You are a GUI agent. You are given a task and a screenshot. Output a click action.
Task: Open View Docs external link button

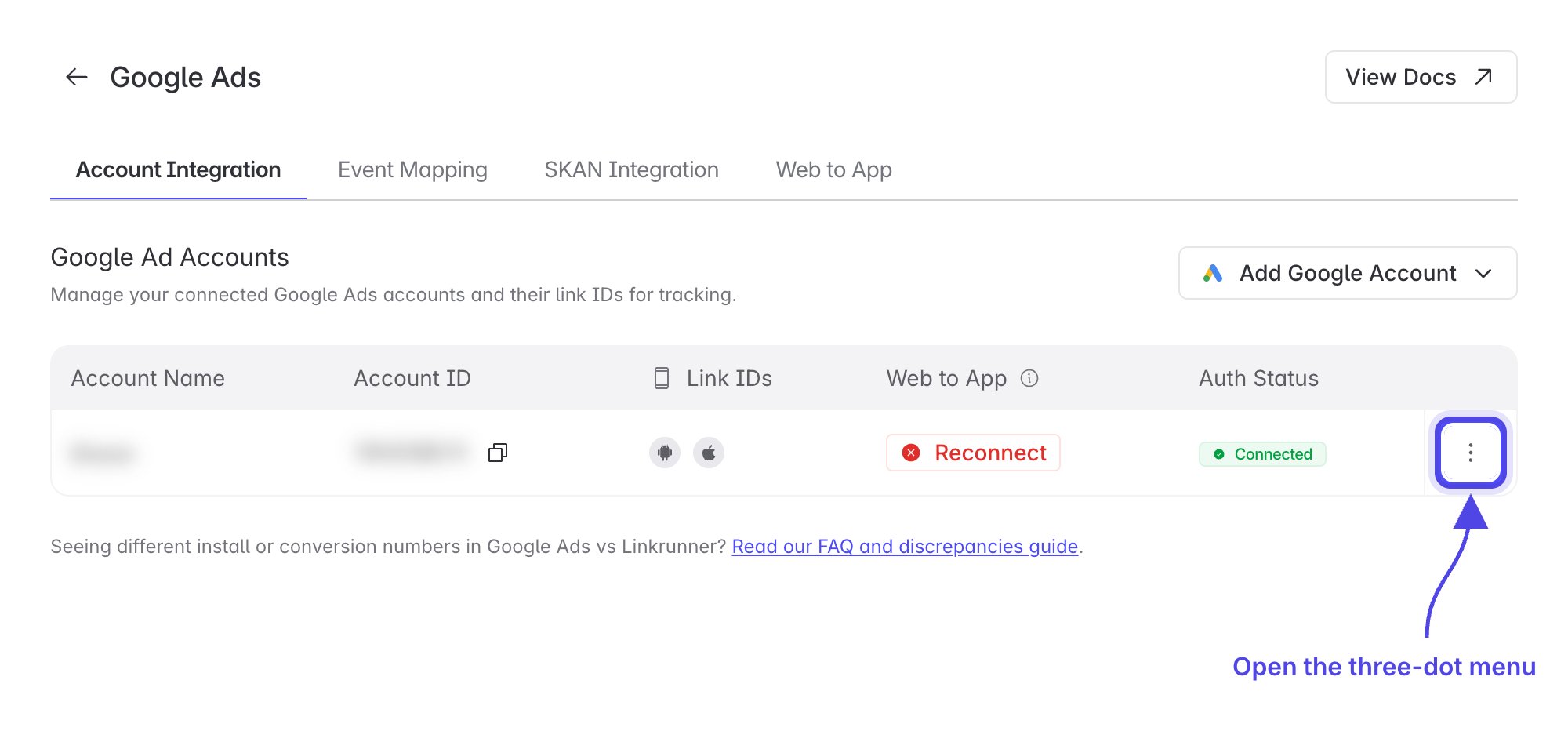(1421, 77)
